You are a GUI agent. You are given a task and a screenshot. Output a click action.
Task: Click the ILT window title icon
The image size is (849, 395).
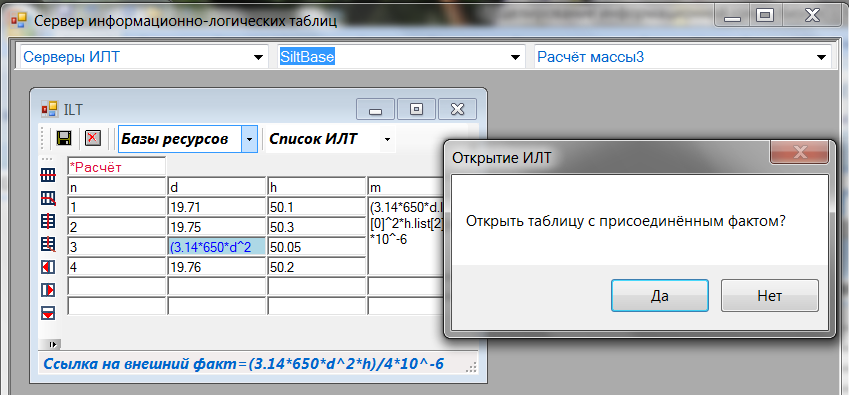(49, 110)
